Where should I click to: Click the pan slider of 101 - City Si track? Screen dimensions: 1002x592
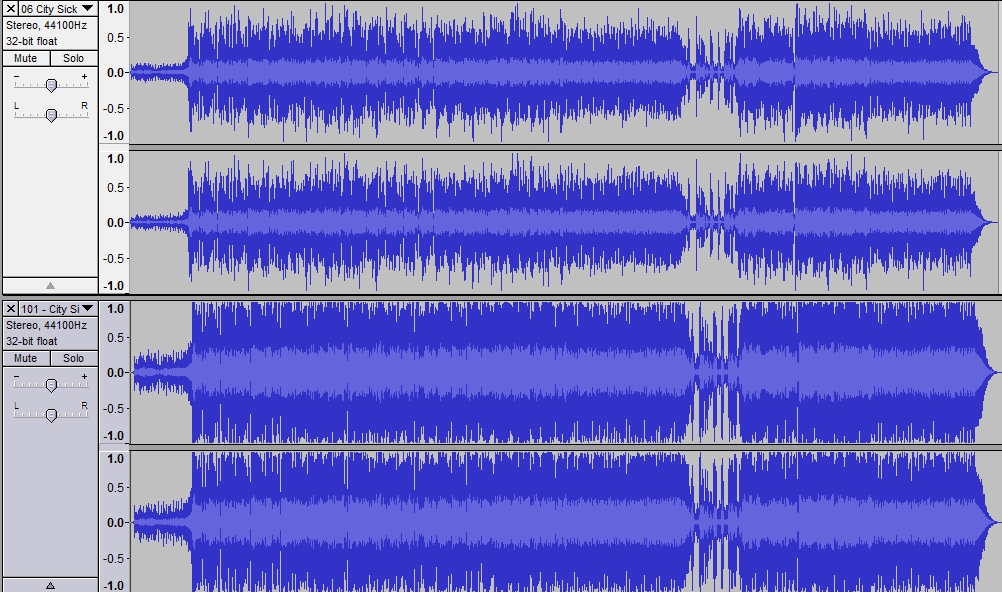coord(51,414)
